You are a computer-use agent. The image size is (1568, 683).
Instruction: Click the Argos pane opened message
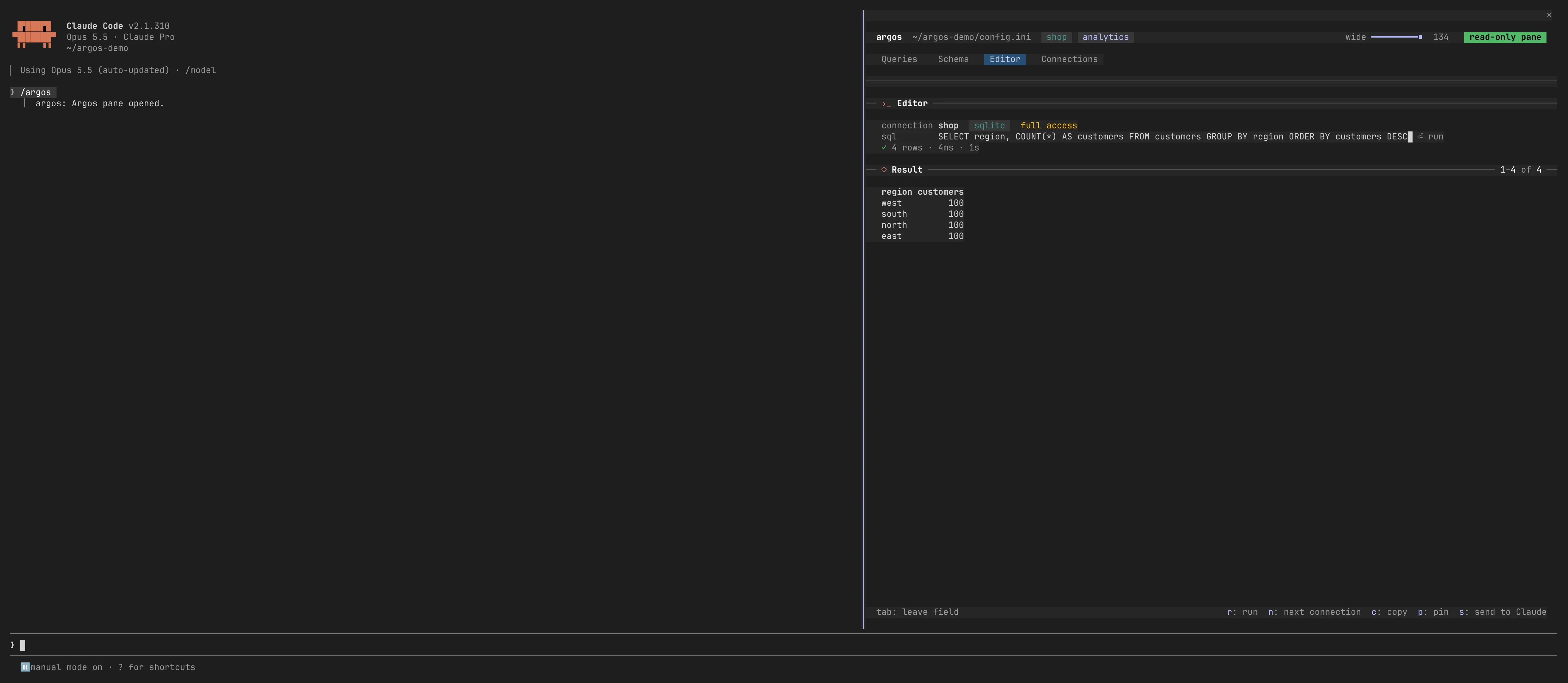100,103
